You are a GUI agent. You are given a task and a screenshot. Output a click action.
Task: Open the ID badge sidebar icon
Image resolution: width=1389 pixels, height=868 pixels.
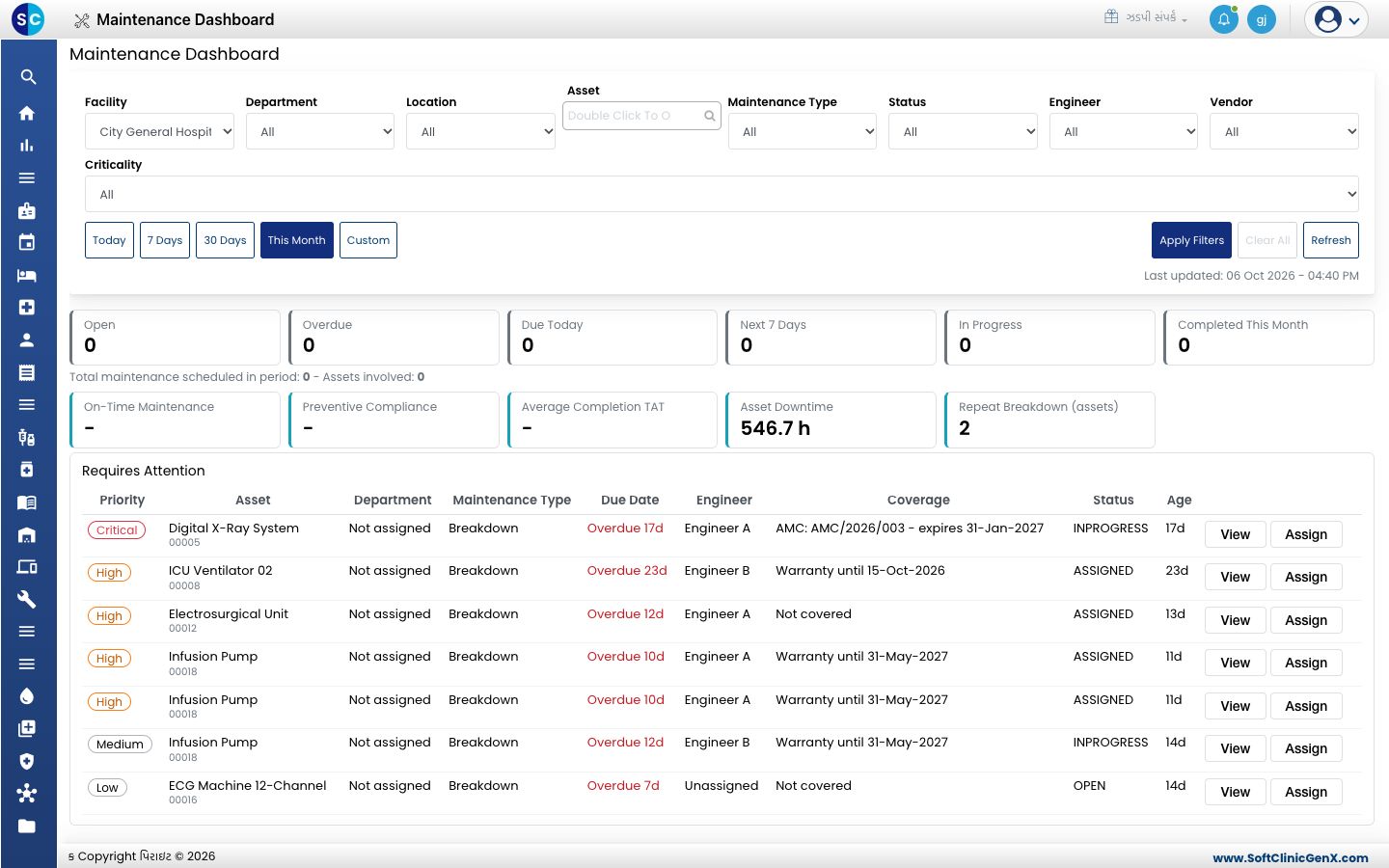(x=27, y=210)
